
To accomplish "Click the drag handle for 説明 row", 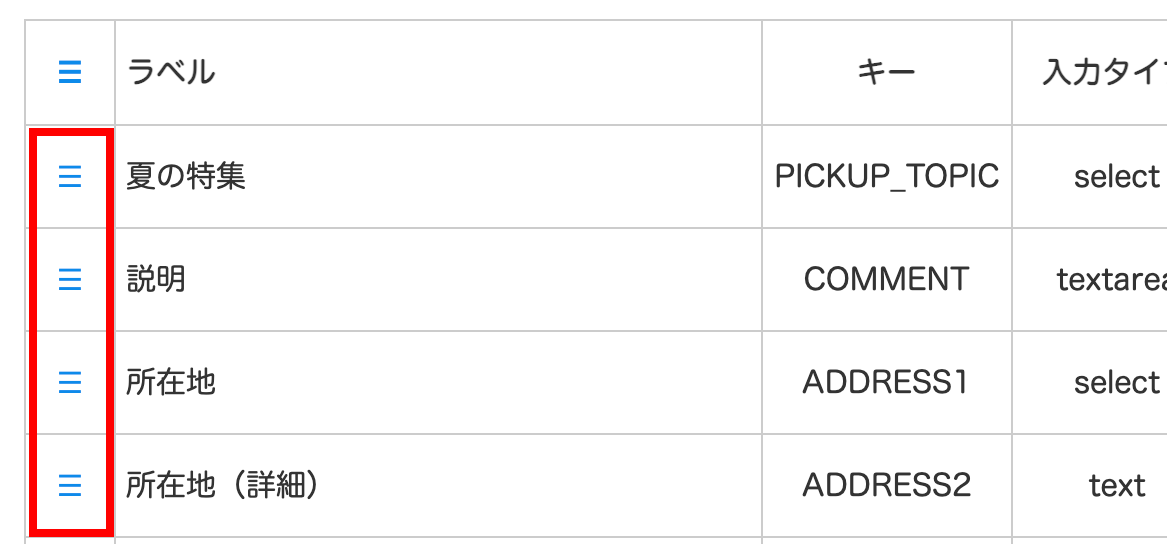I will 70,280.
